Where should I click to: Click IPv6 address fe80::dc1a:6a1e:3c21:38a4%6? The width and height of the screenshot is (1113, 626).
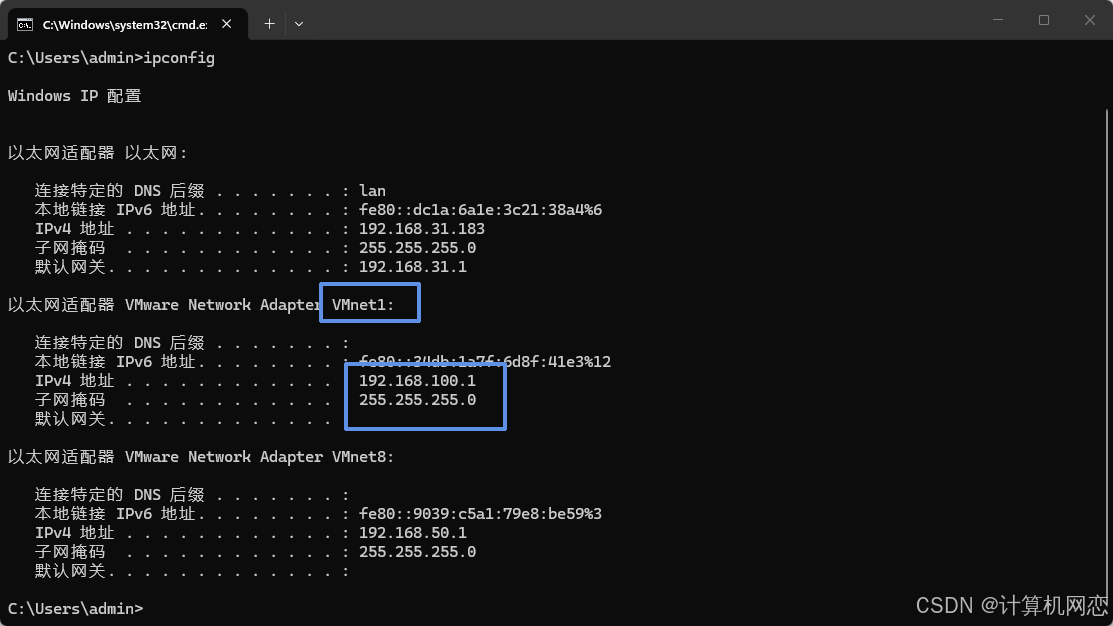tap(481, 210)
